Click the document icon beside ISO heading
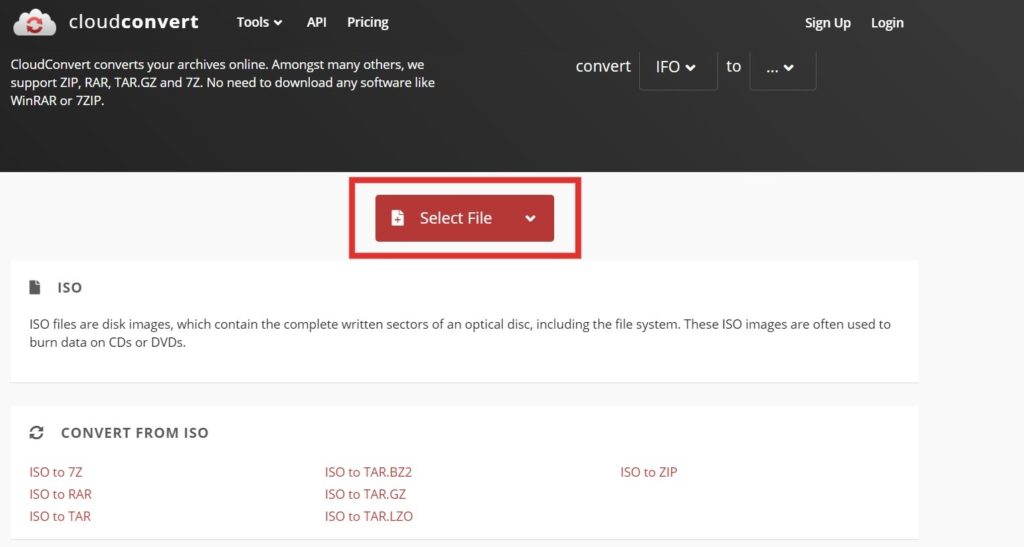 (x=35, y=287)
